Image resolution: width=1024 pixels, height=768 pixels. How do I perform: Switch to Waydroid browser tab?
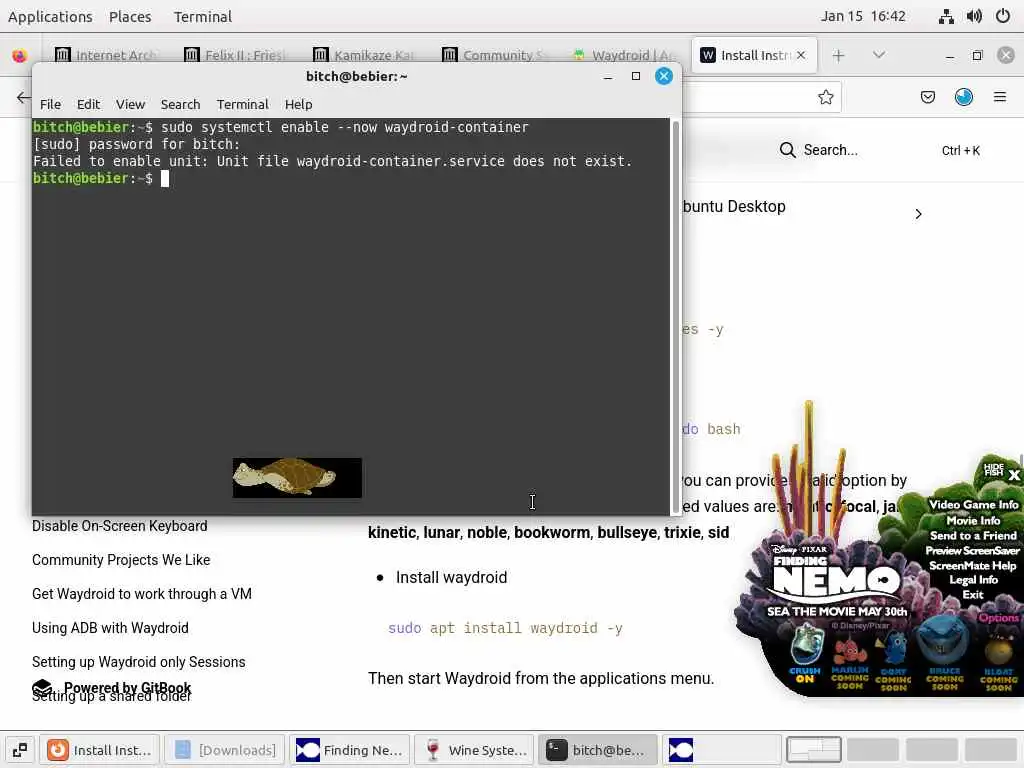[x=622, y=55]
